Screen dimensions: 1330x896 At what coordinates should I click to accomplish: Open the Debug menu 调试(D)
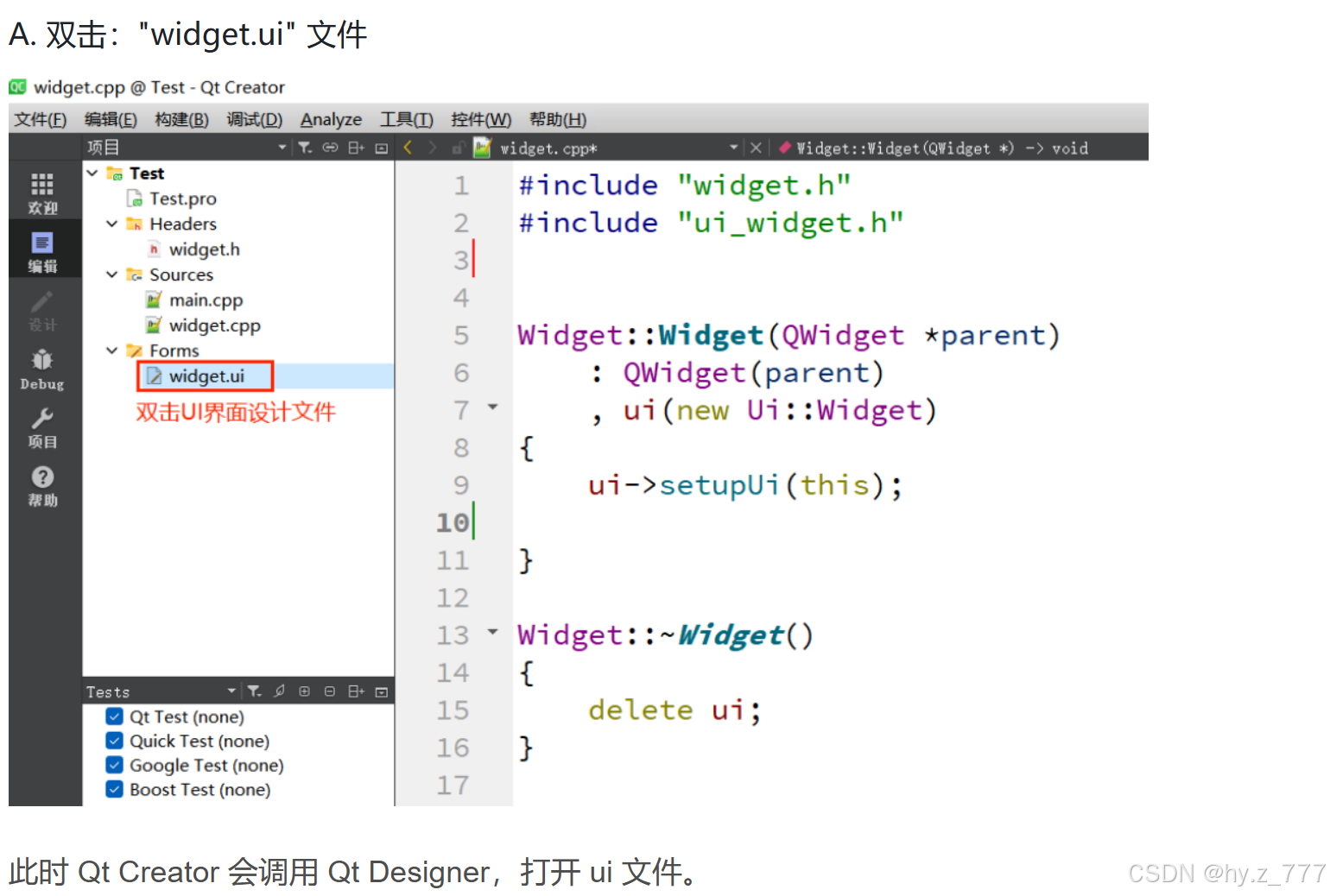click(254, 119)
